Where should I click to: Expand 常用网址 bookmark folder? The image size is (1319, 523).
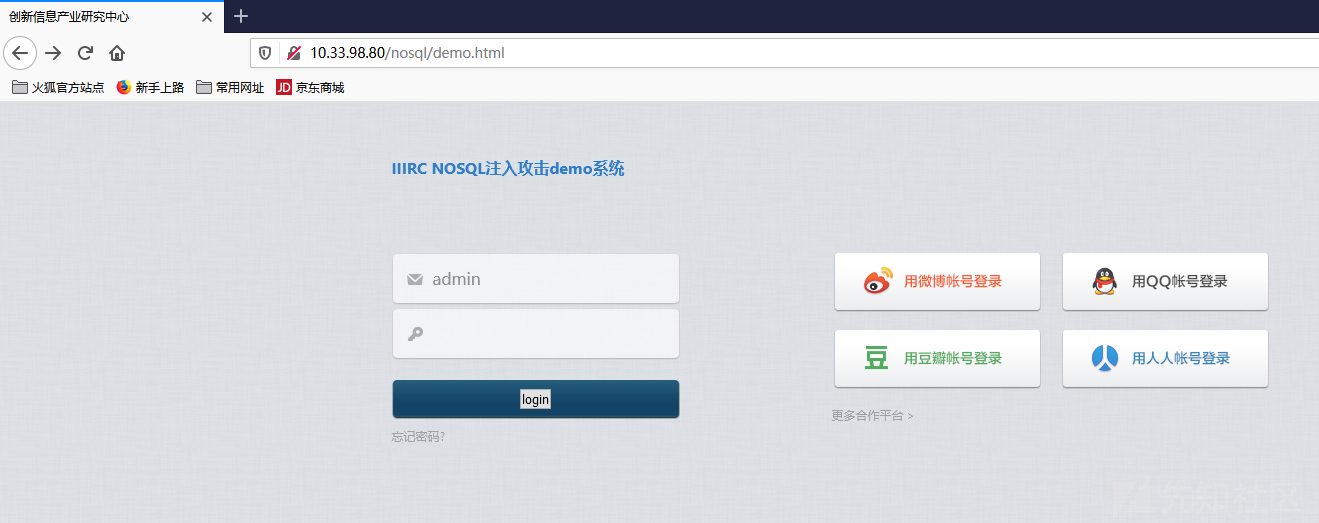[x=230, y=88]
